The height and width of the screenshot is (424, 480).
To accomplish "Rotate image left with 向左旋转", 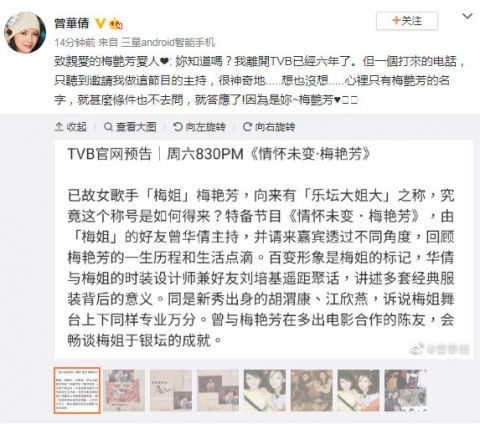I will click(x=199, y=127).
